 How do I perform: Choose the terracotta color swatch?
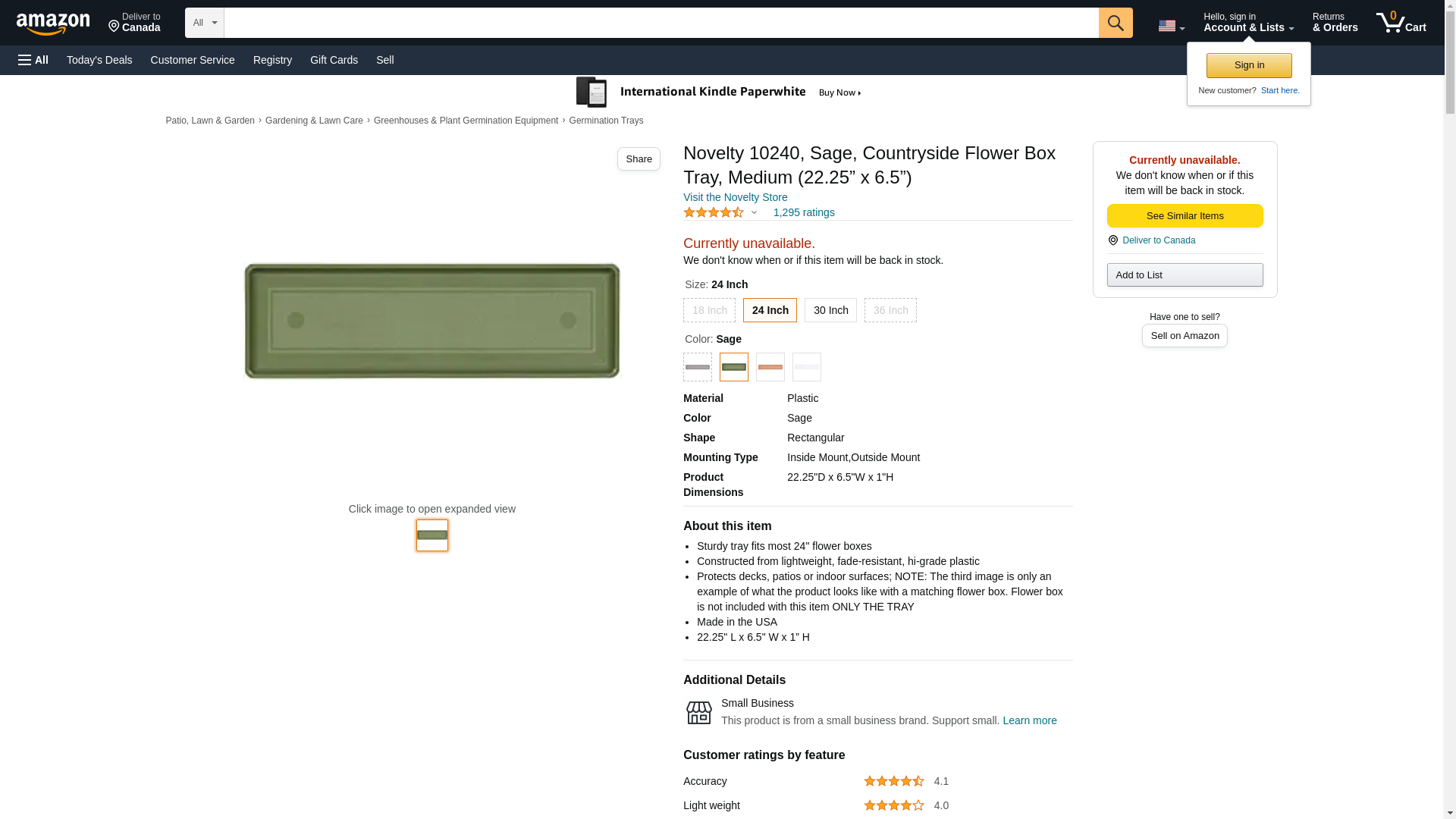[x=770, y=367]
